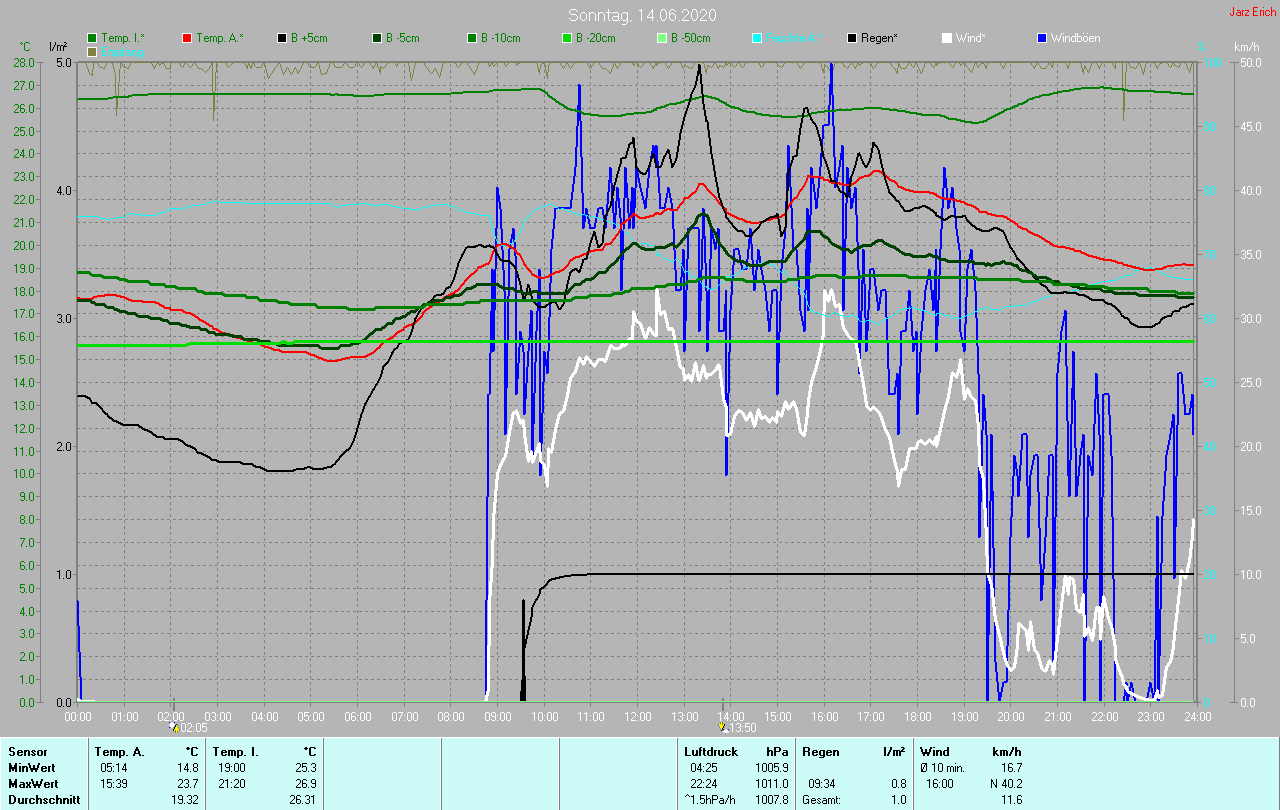Click the Jarz Erich label
Viewport: 1280px width, 810px height.
[1252, 12]
